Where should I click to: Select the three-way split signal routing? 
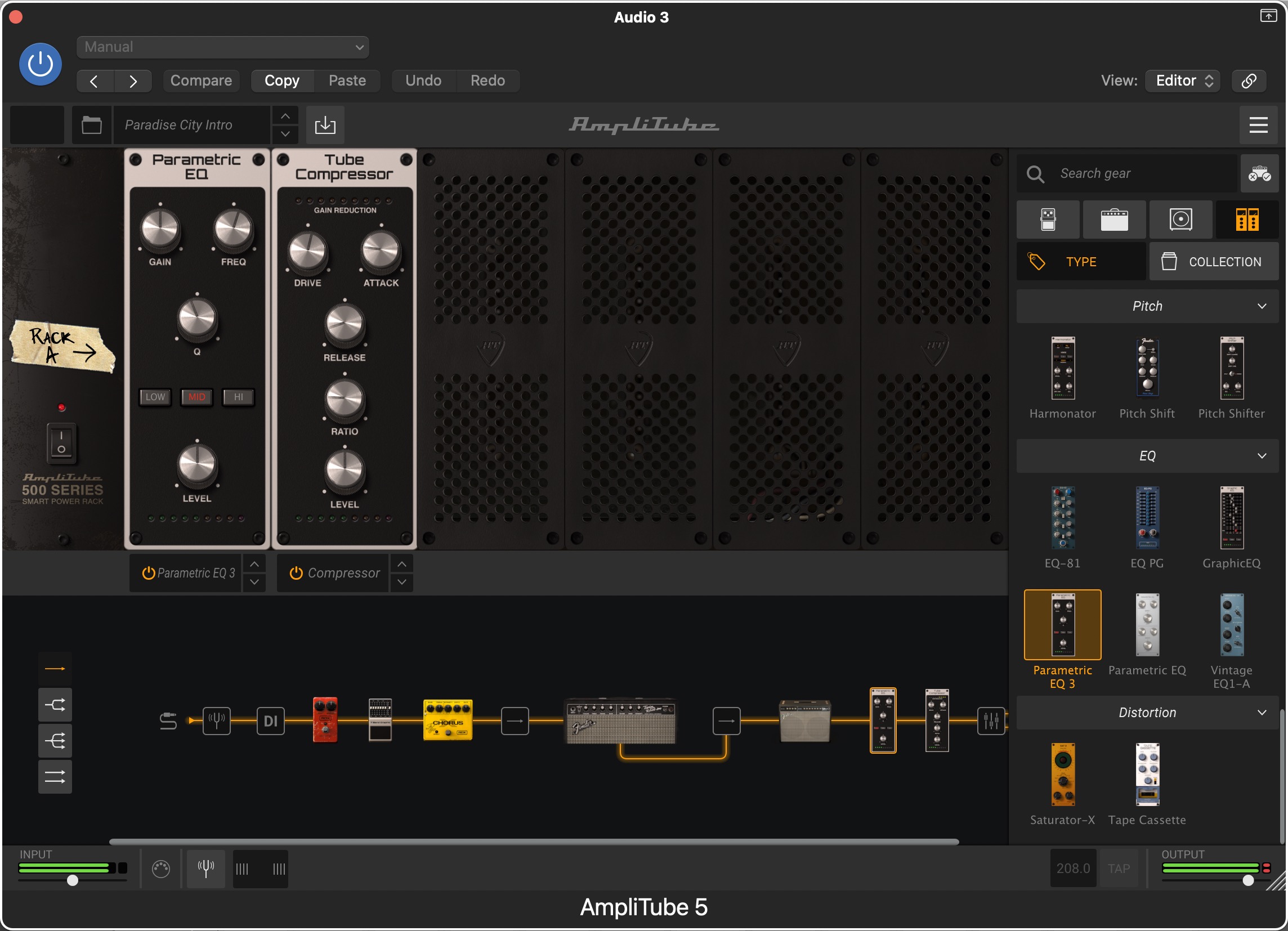click(55, 741)
